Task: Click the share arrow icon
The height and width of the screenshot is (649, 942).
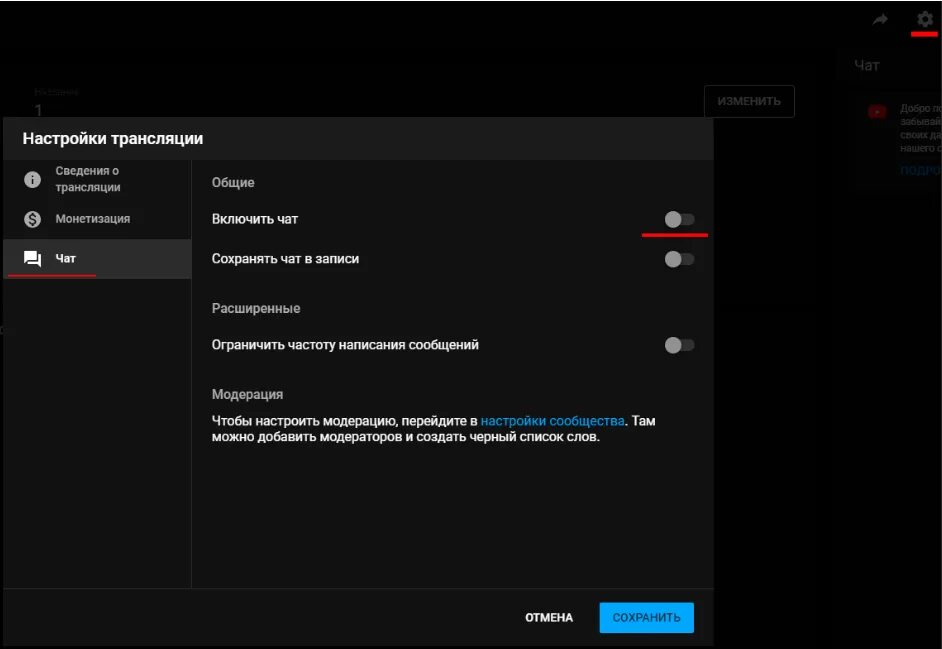Action: tap(880, 20)
